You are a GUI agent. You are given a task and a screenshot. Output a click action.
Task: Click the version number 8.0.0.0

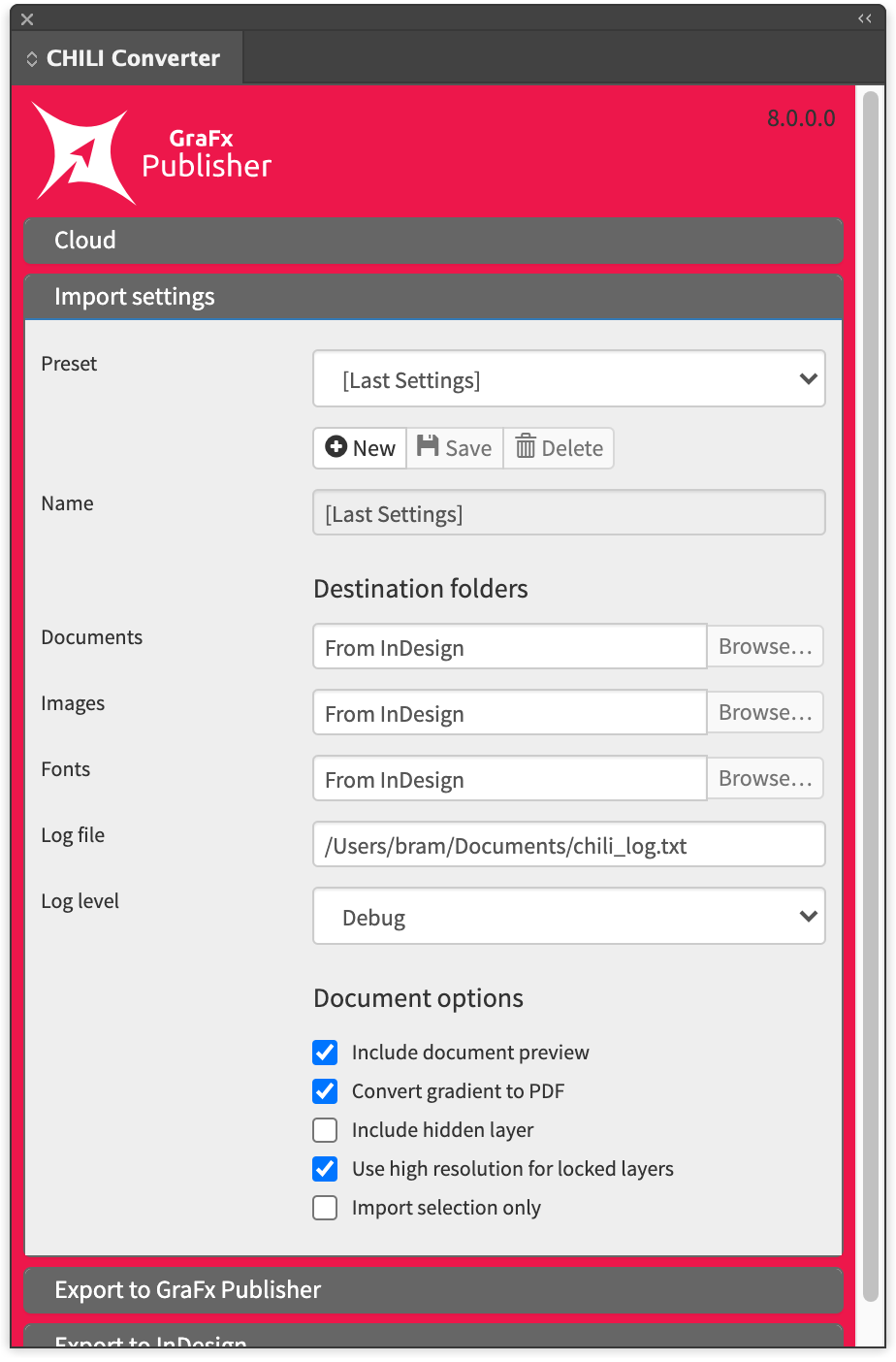(x=801, y=118)
